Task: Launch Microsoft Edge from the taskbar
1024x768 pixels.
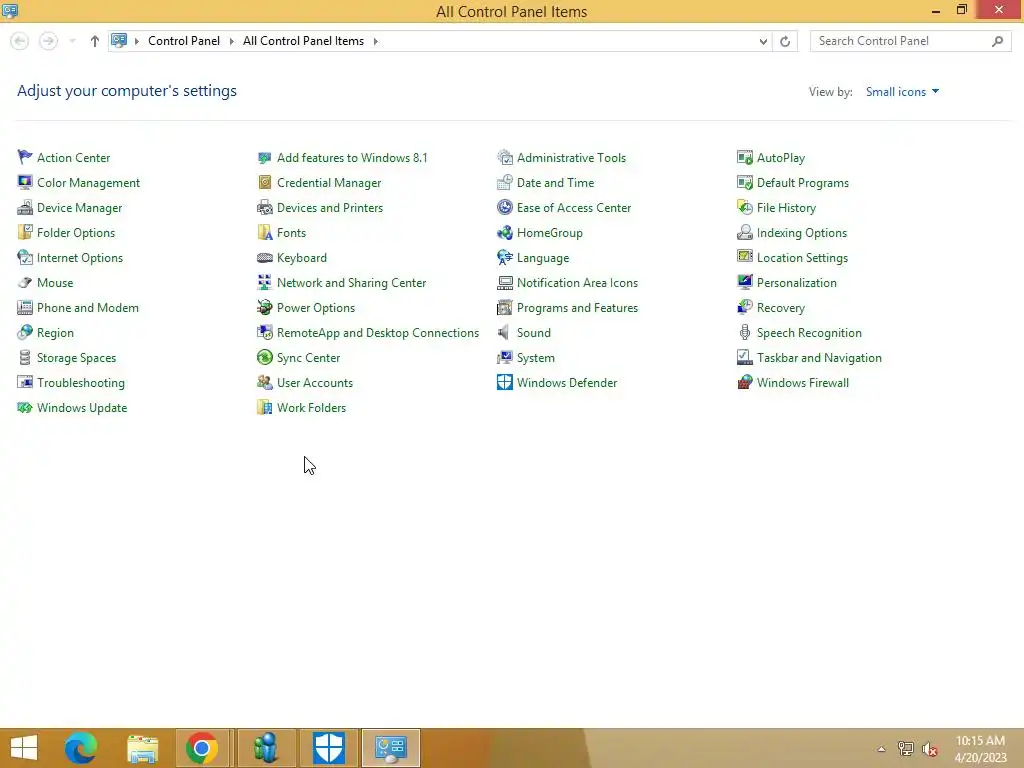Action: tap(81, 748)
